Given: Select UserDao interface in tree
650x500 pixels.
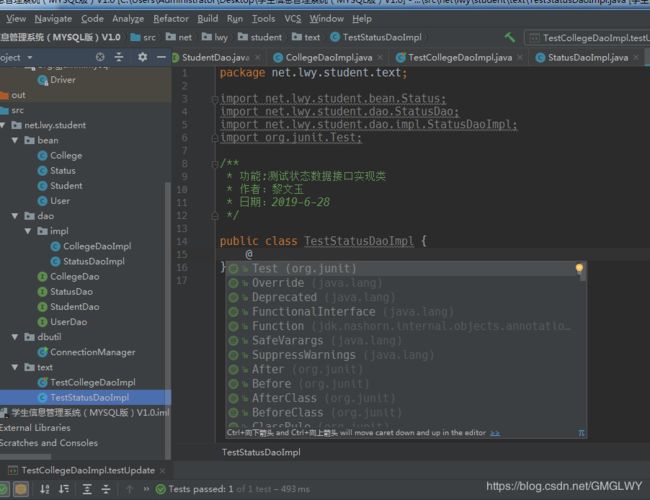Looking at the screenshot, I should point(62,322).
